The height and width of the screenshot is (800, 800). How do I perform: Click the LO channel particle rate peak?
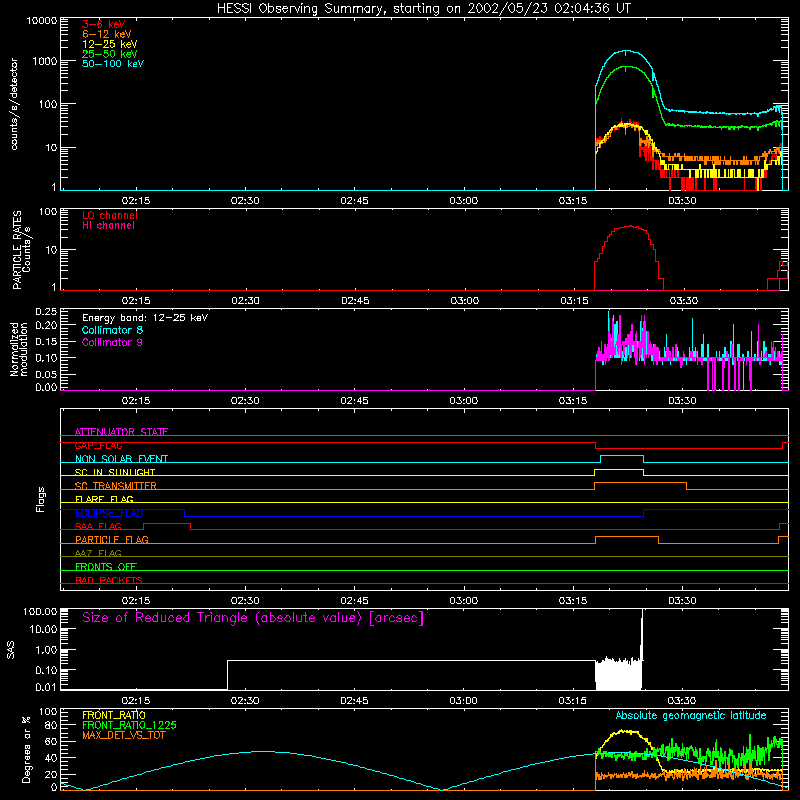tap(631, 226)
